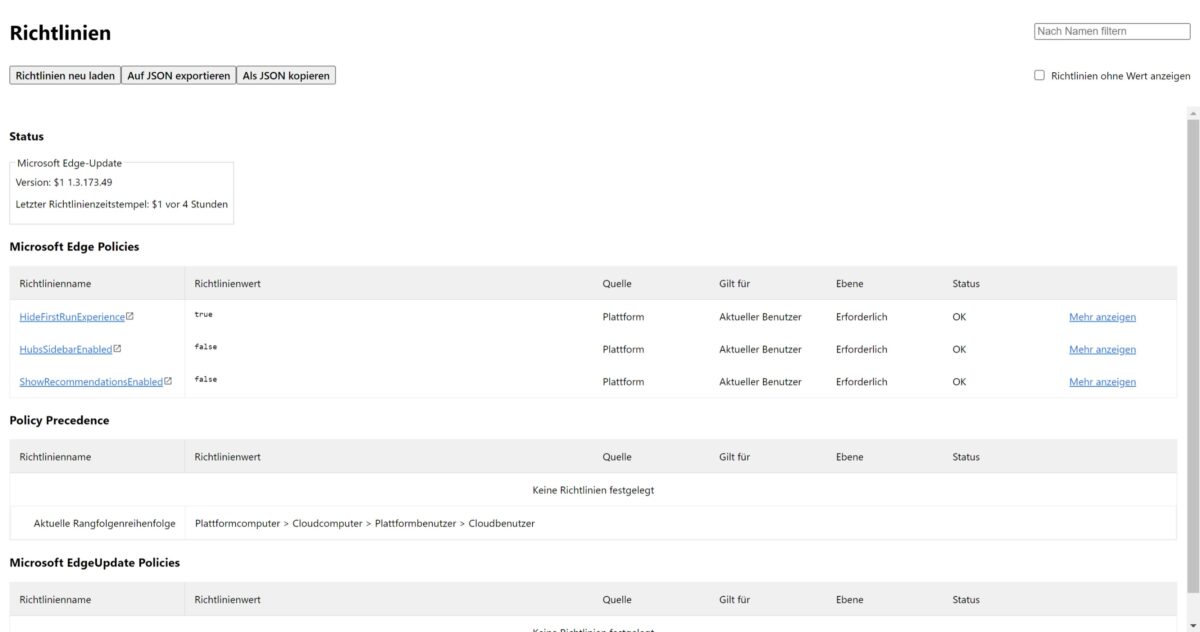Screen dimensions: 1200x632
Task: Click the 'OK' status of HideFirstRunExperience
Action: coord(959,317)
